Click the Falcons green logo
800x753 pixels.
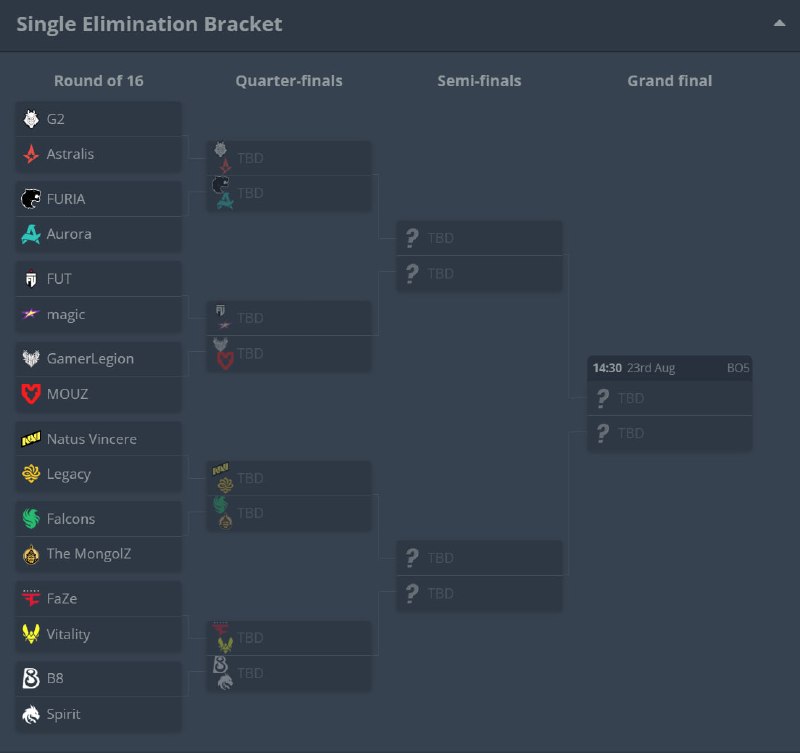pyautogui.click(x=31, y=518)
